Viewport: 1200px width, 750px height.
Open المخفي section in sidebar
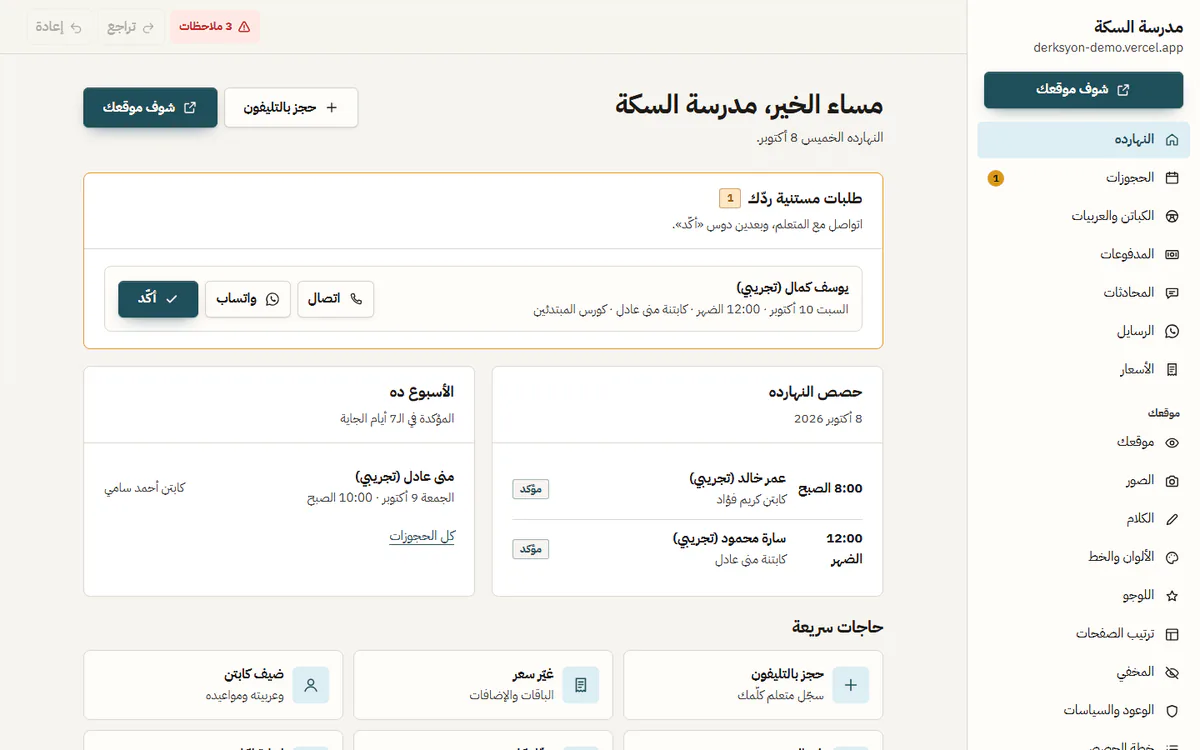1083,672
